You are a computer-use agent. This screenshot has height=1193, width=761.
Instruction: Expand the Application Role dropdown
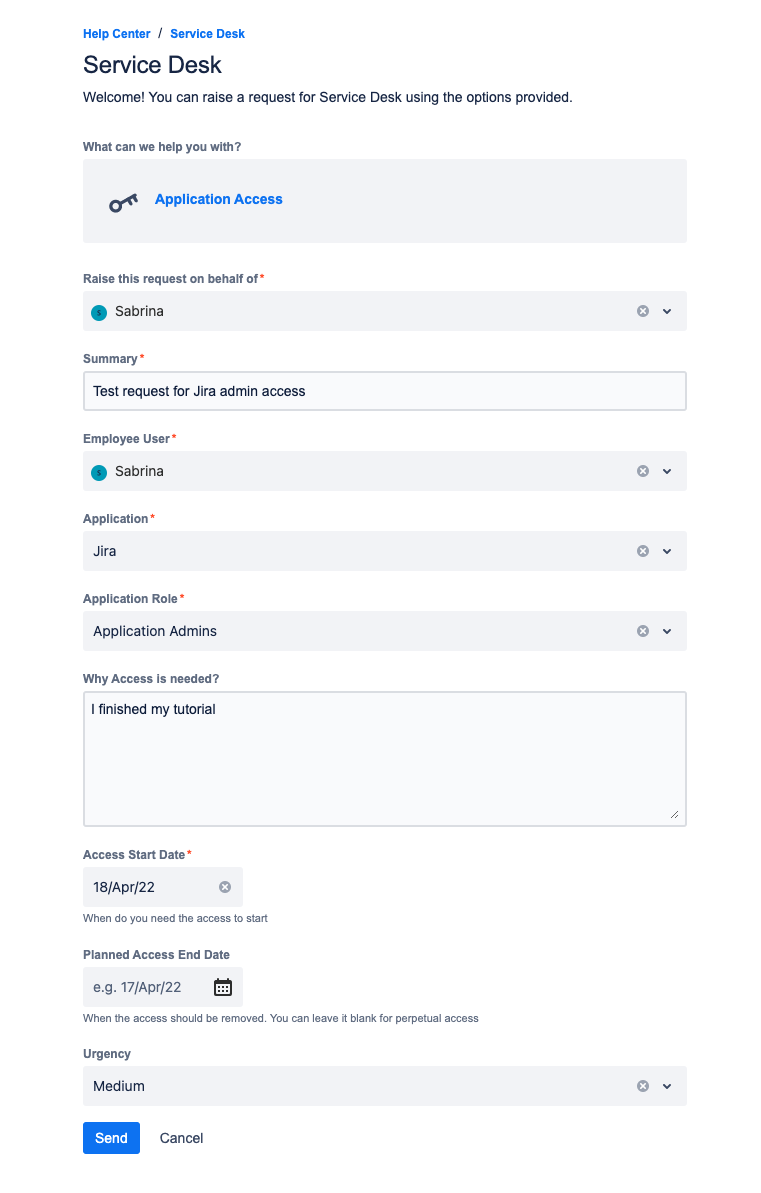click(666, 630)
